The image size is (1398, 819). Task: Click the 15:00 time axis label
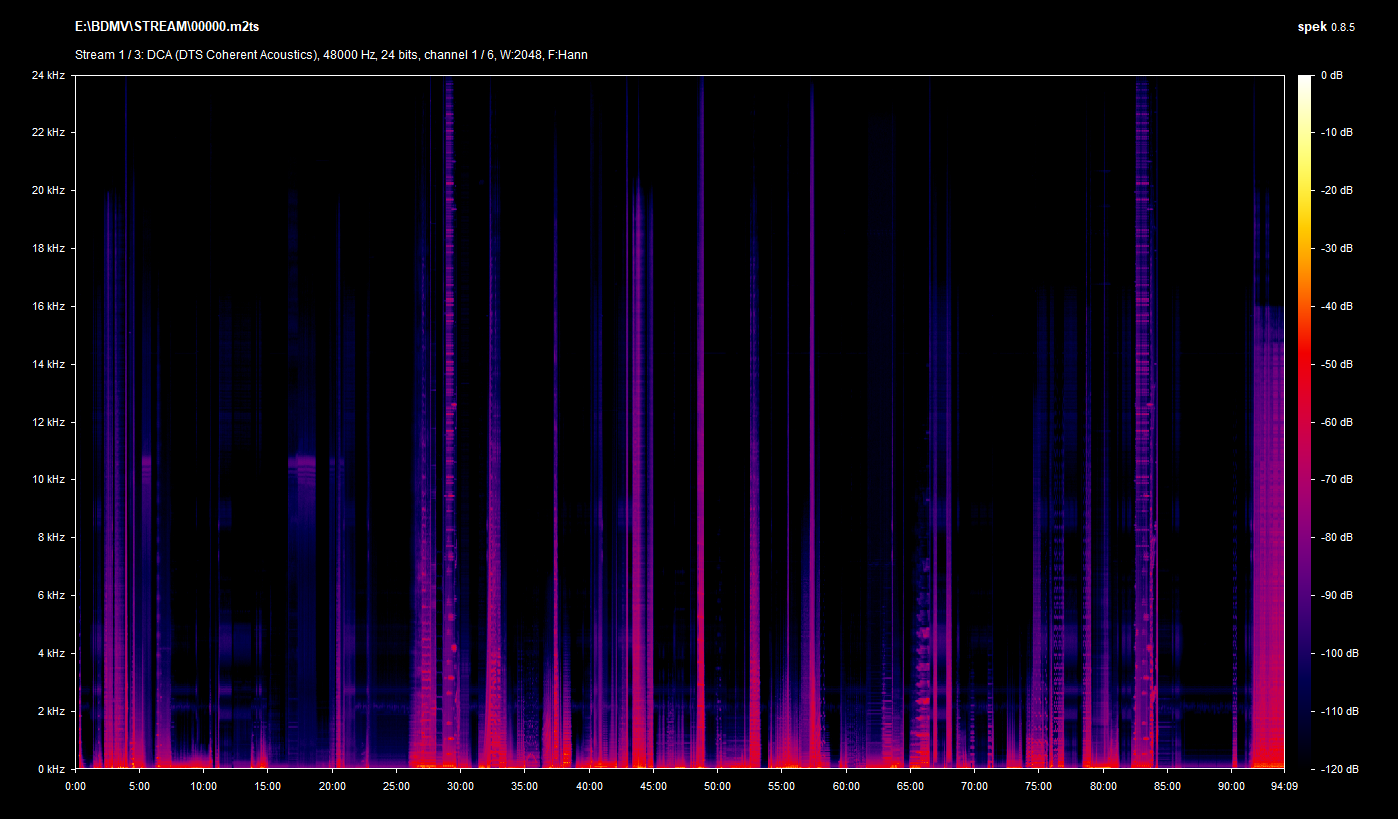click(x=267, y=786)
